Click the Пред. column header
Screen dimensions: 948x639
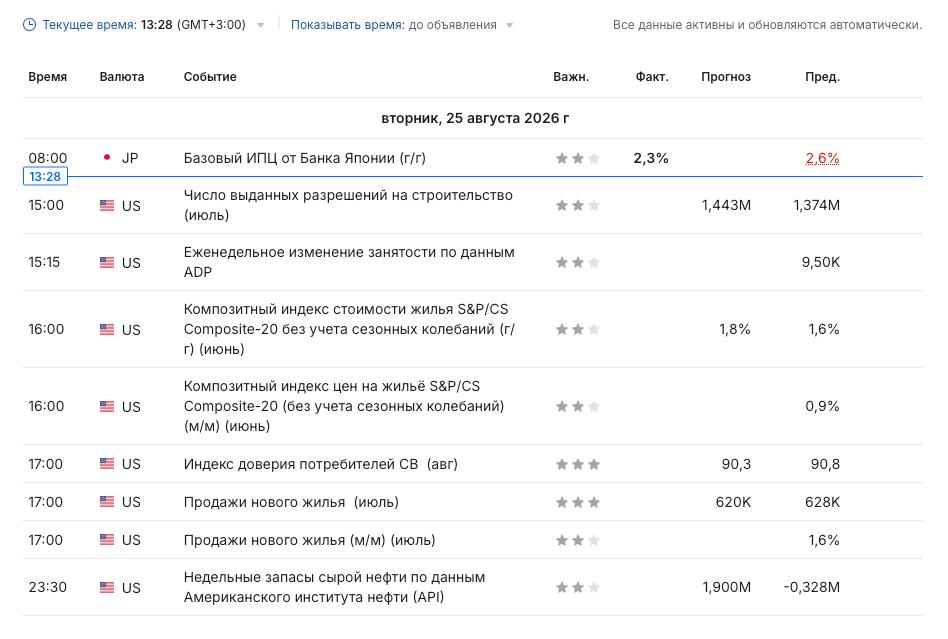tap(822, 77)
